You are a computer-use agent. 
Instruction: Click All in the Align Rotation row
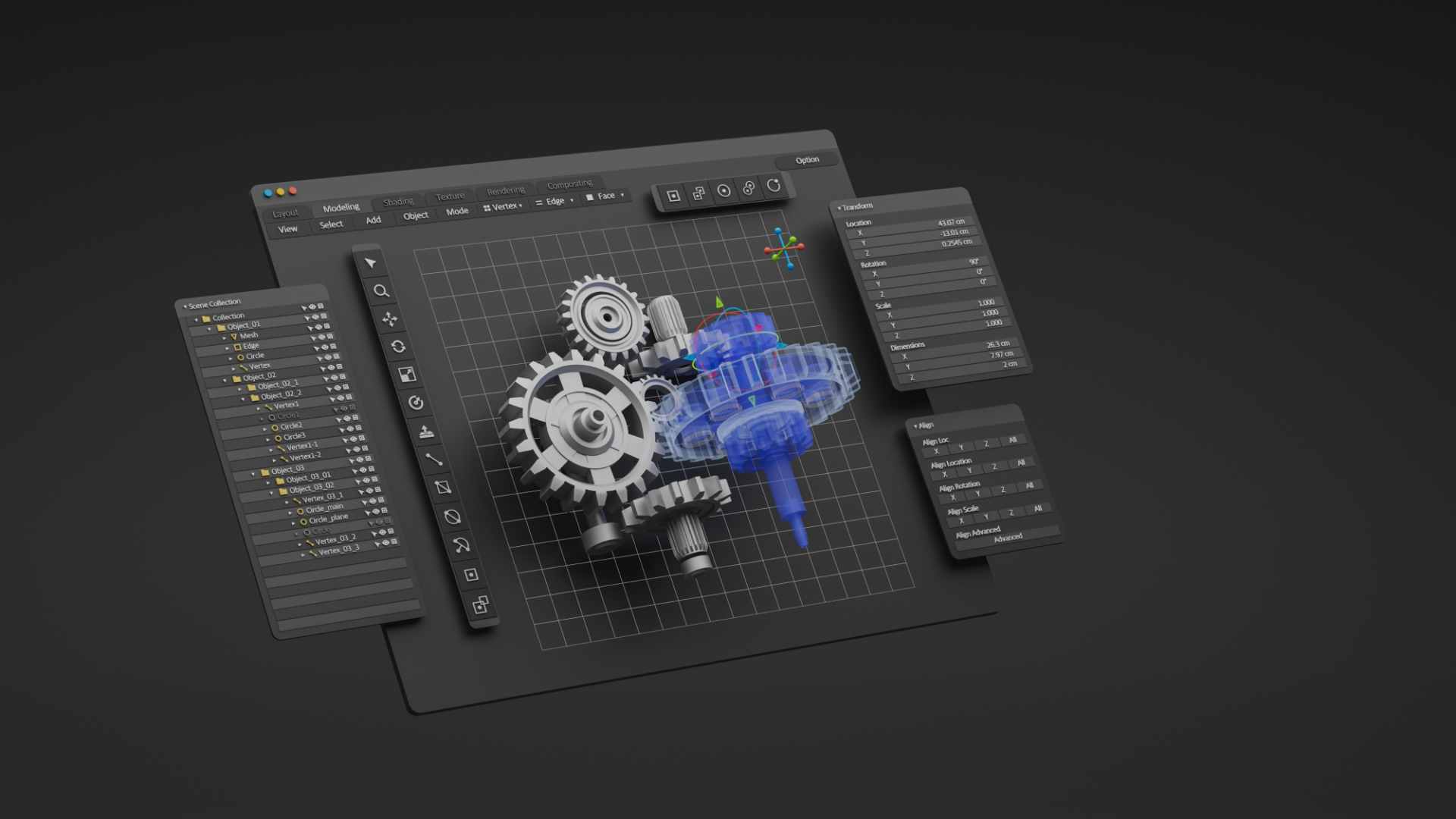(x=1029, y=485)
